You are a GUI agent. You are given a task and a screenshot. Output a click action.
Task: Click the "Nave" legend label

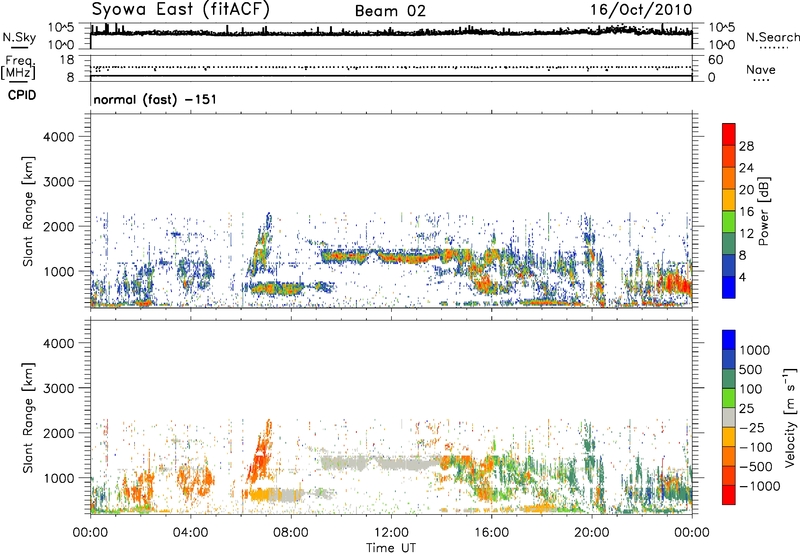(761, 70)
